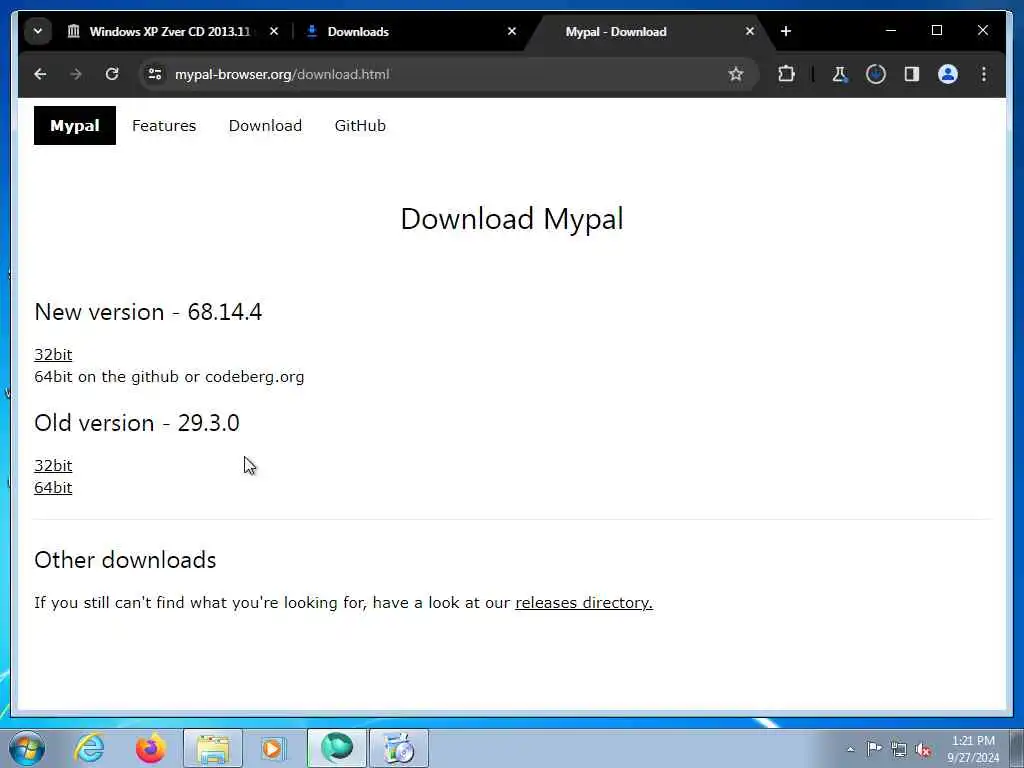This screenshot has width=1024, height=768.
Task: Download old version 29.3.0 32bit
Action: [x=53, y=466]
